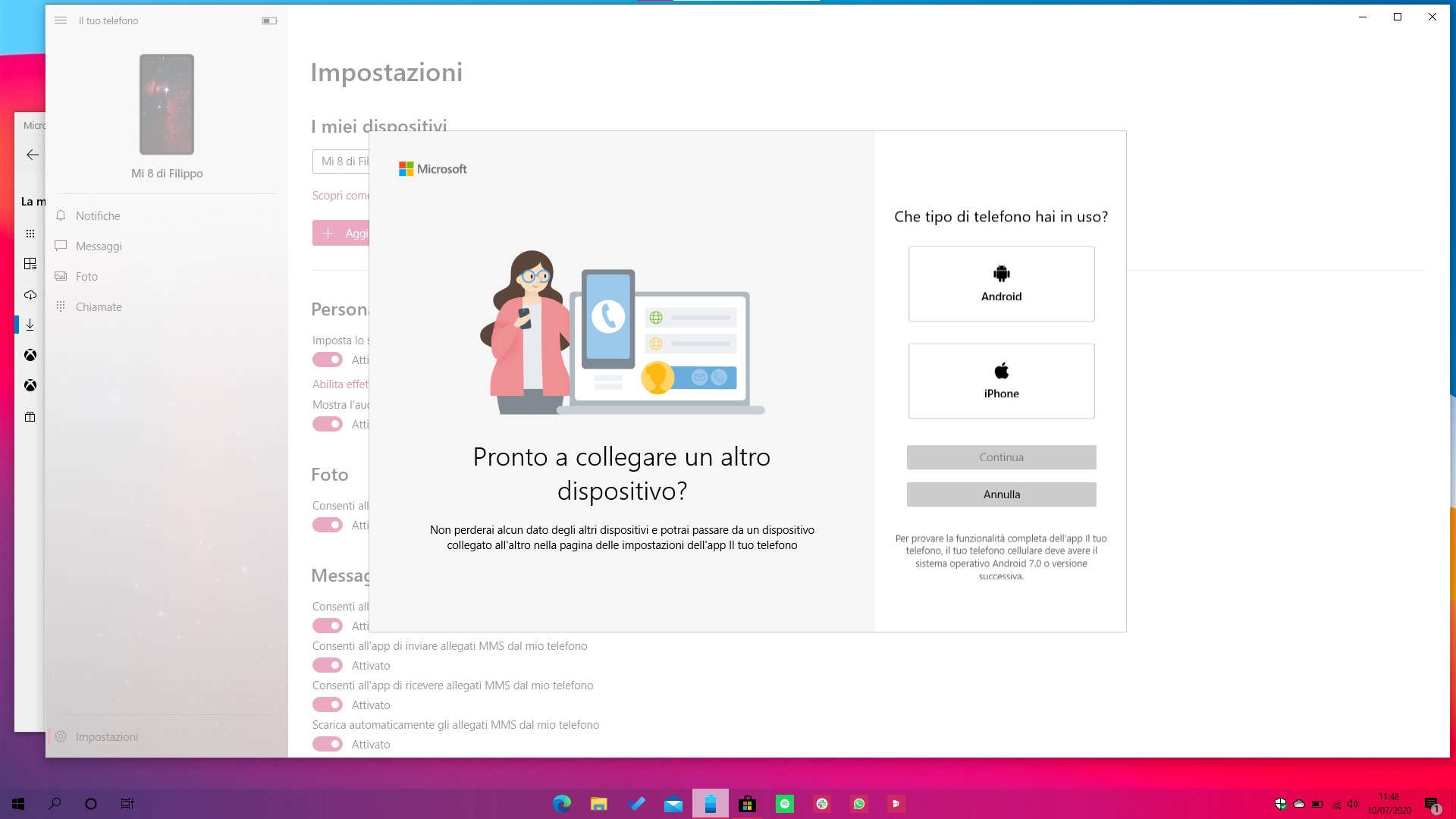Open Impostazioni at the sidebar bottom
Viewport: 1456px width, 819px height.
(x=167, y=736)
